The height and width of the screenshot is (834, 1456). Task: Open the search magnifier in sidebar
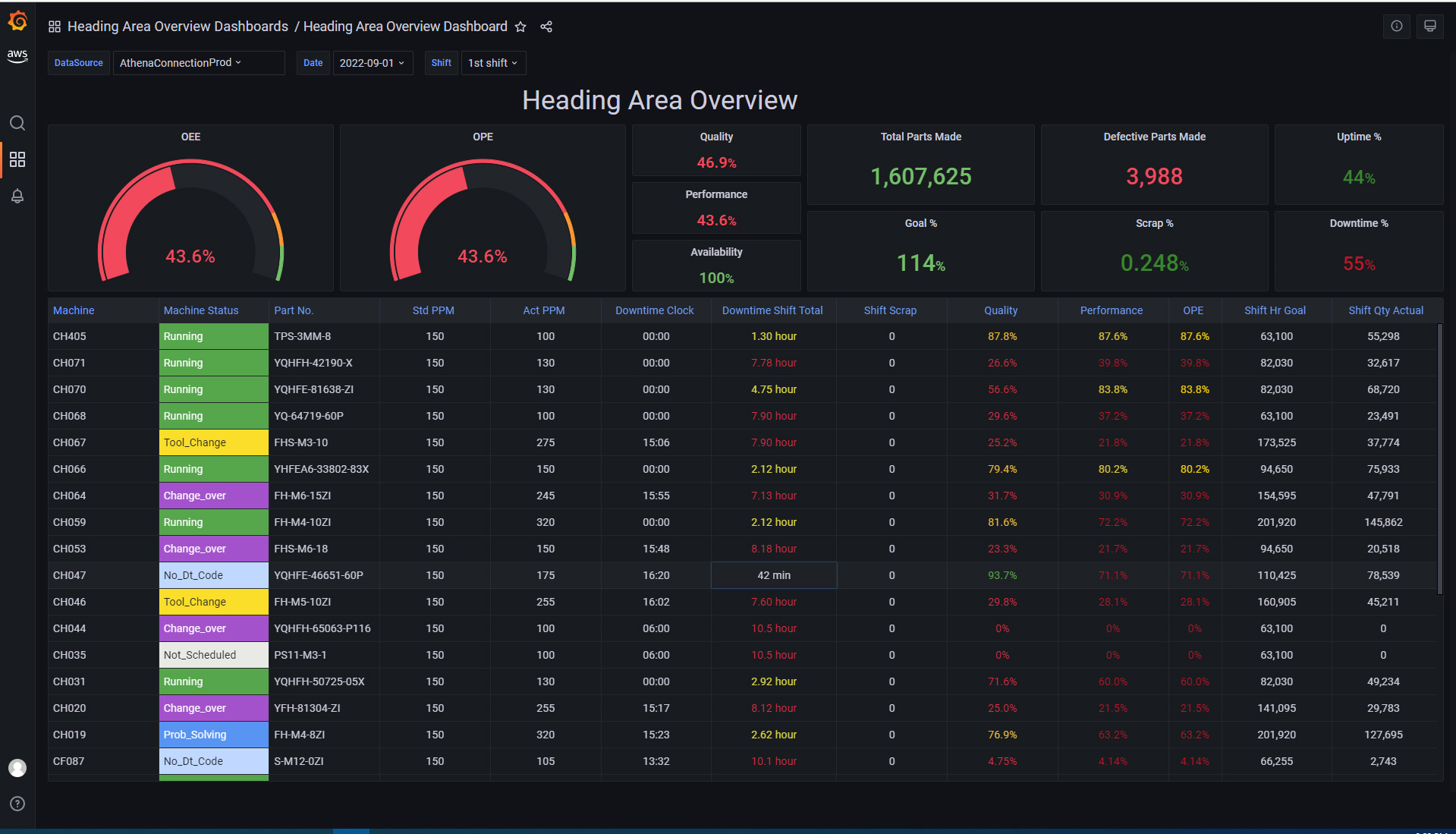(17, 123)
